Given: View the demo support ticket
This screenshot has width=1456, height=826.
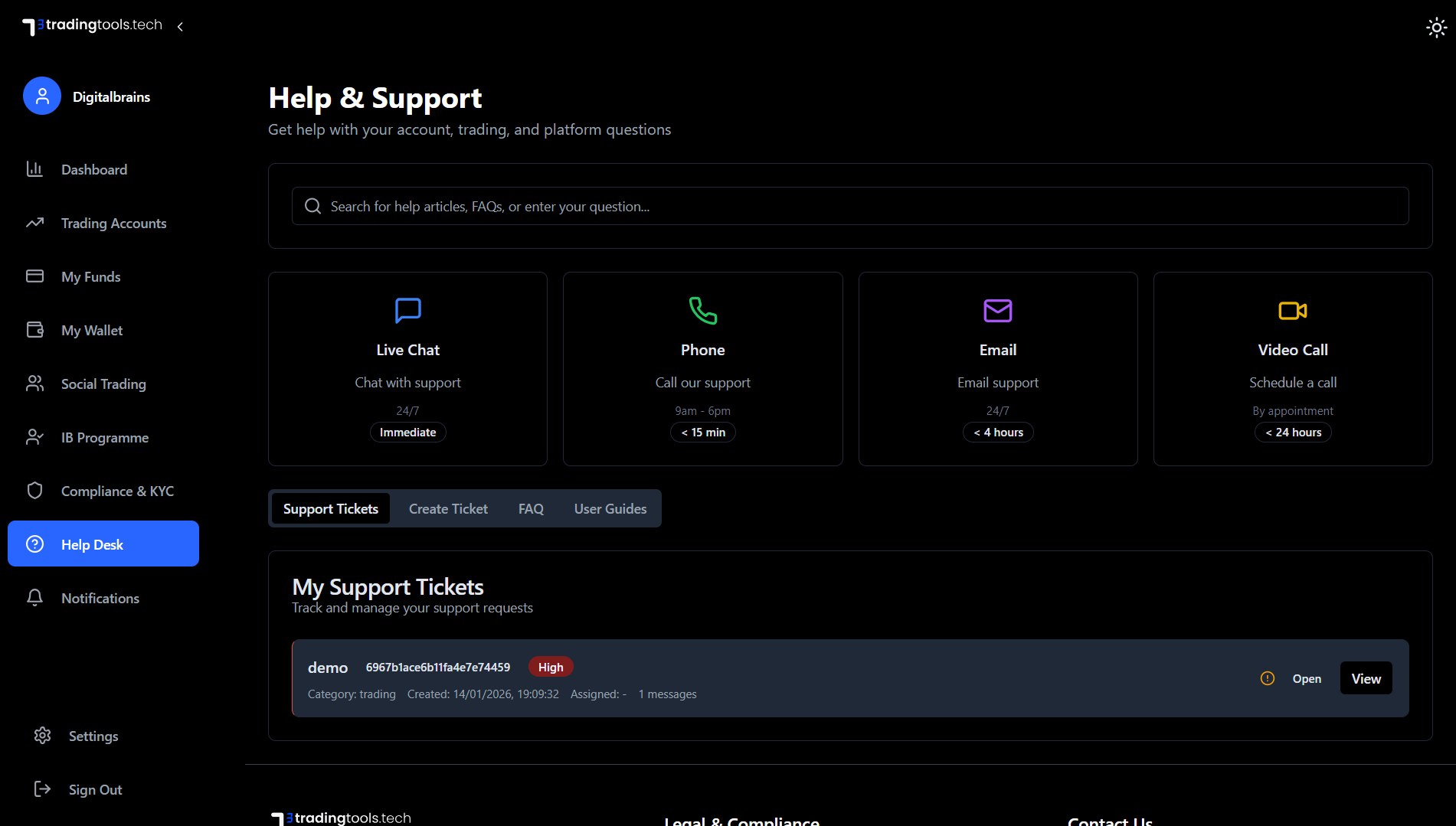Looking at the screenshot, I should pyautogui.click(x=1366, y=678).
